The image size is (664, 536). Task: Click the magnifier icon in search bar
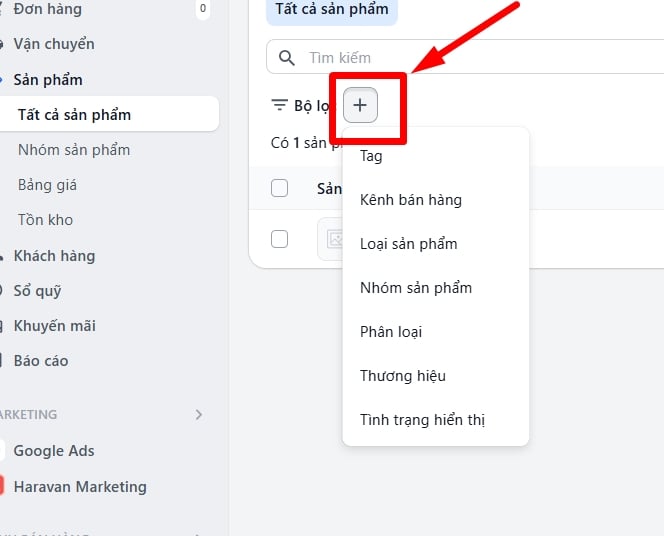(287, 58)
